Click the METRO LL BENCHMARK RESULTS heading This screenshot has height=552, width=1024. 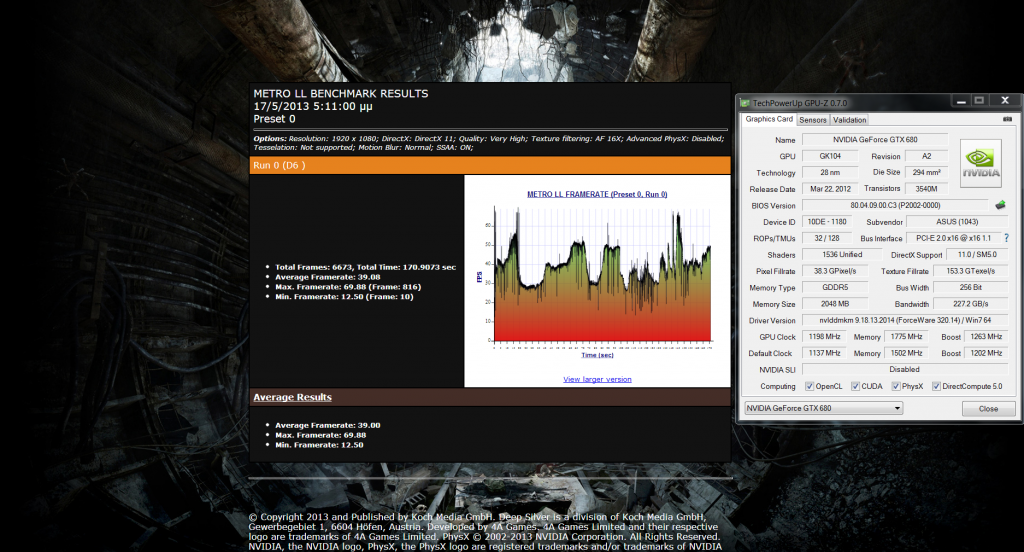(x=341, y=93)
